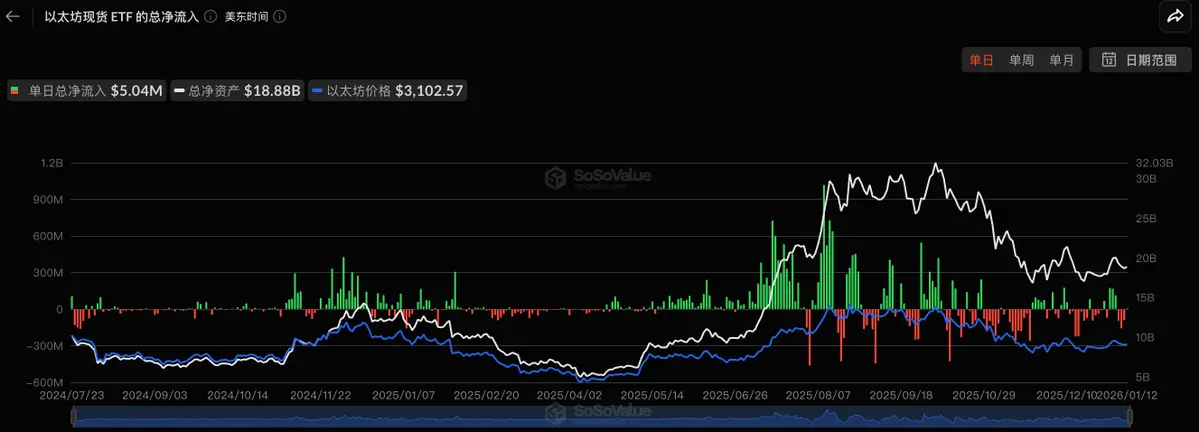
Task: Click the 900M left axis label
Action: (48, 200)
